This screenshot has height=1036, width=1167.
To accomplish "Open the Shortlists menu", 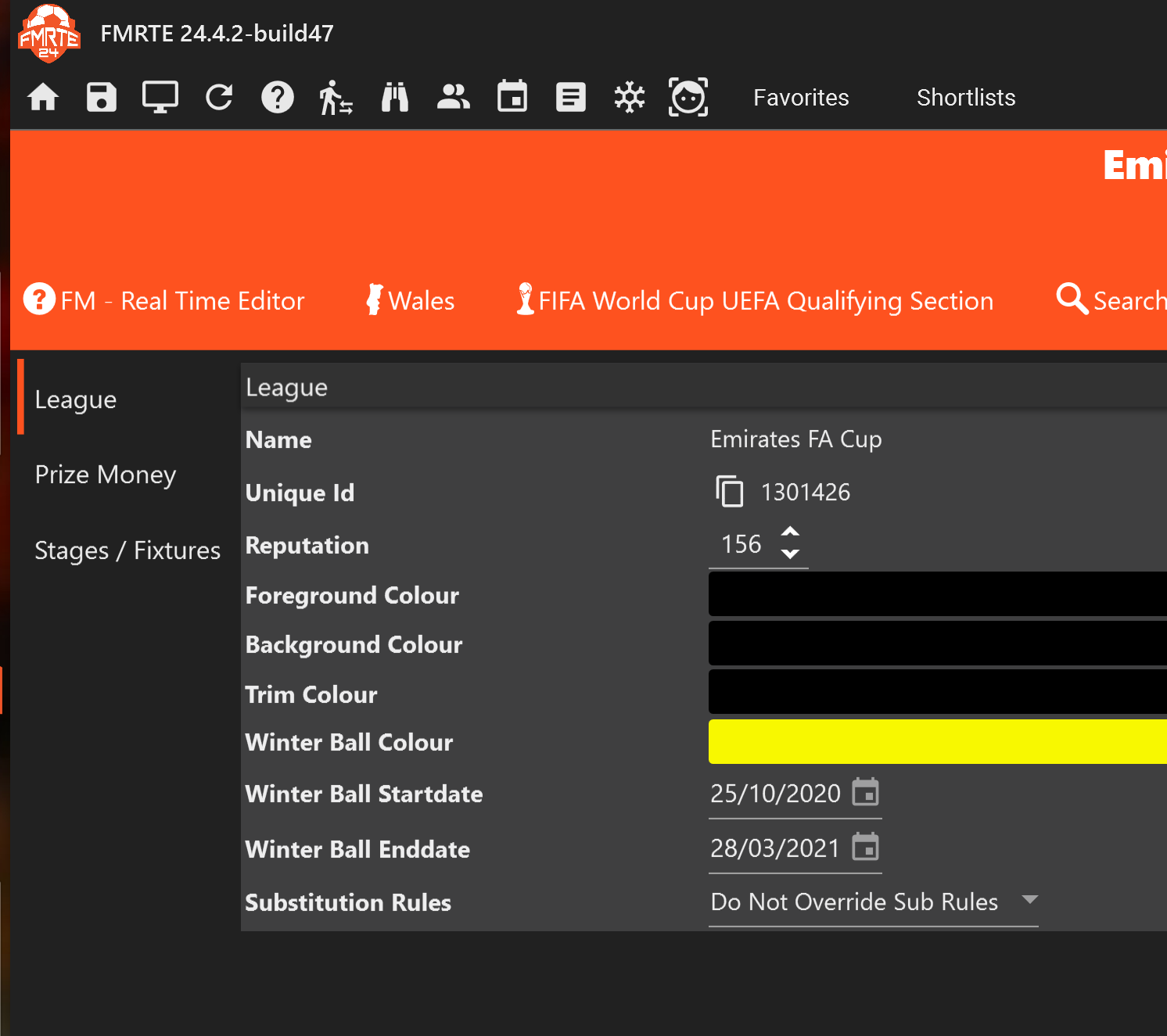I will point(966,98).
